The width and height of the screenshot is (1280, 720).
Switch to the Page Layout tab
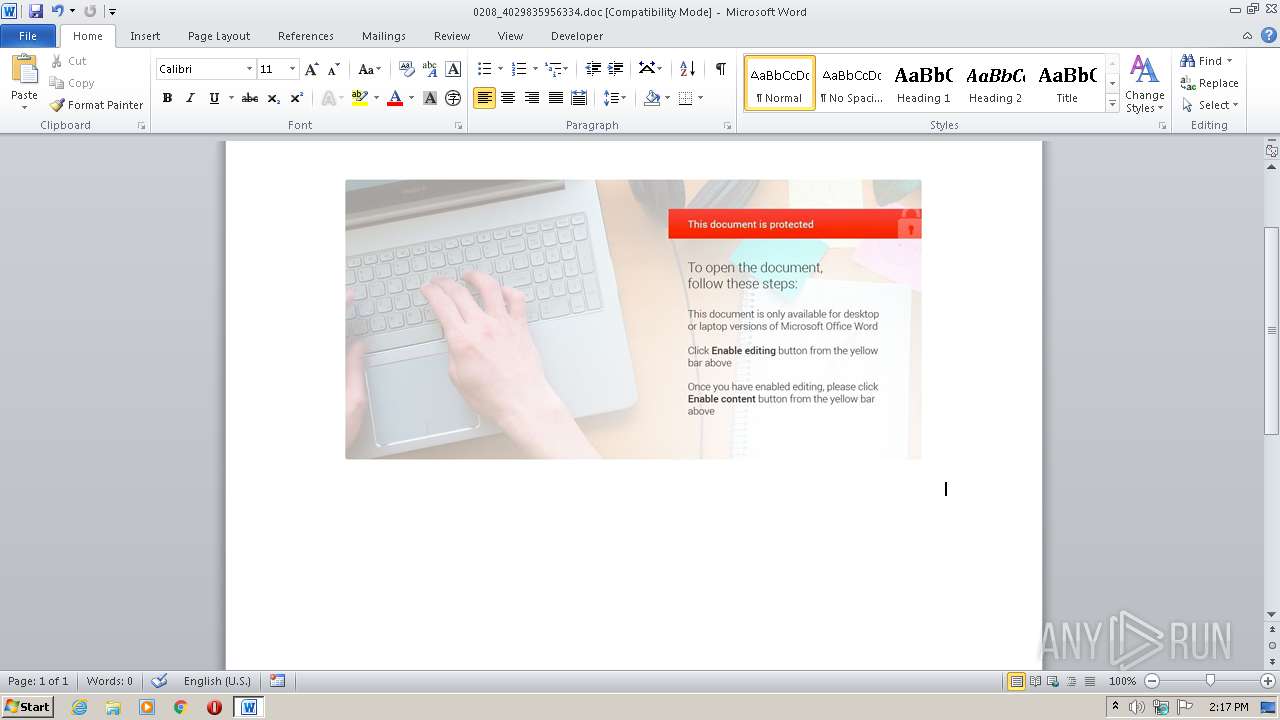pos(219,36)
